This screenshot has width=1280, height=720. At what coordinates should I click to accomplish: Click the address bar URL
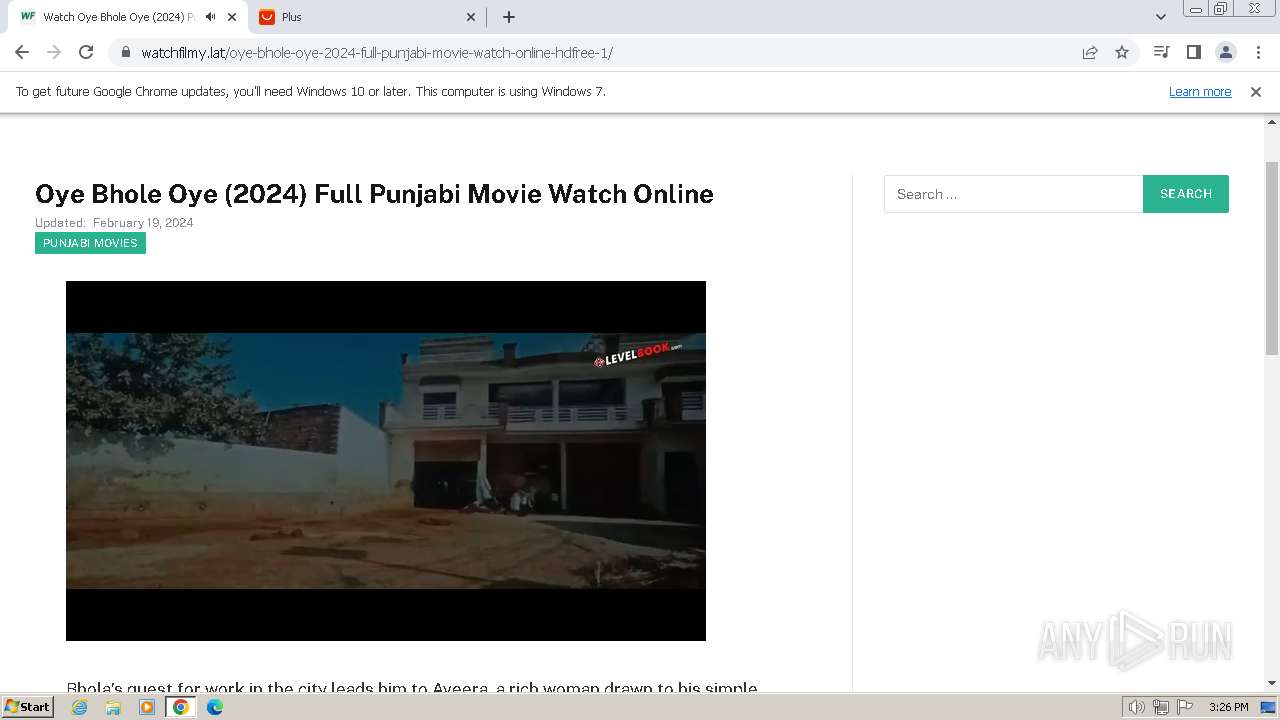click(377, 53)
